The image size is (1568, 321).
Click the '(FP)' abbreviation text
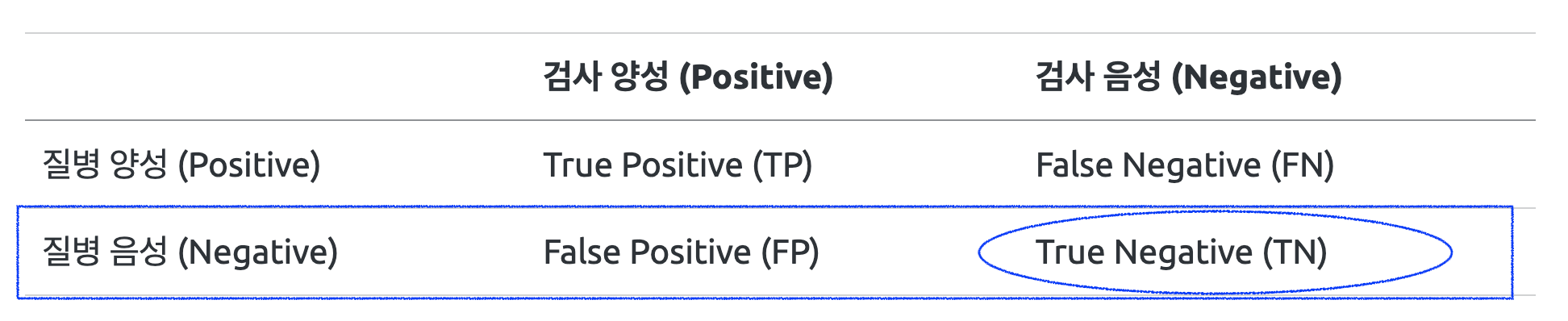click(790, 252)
